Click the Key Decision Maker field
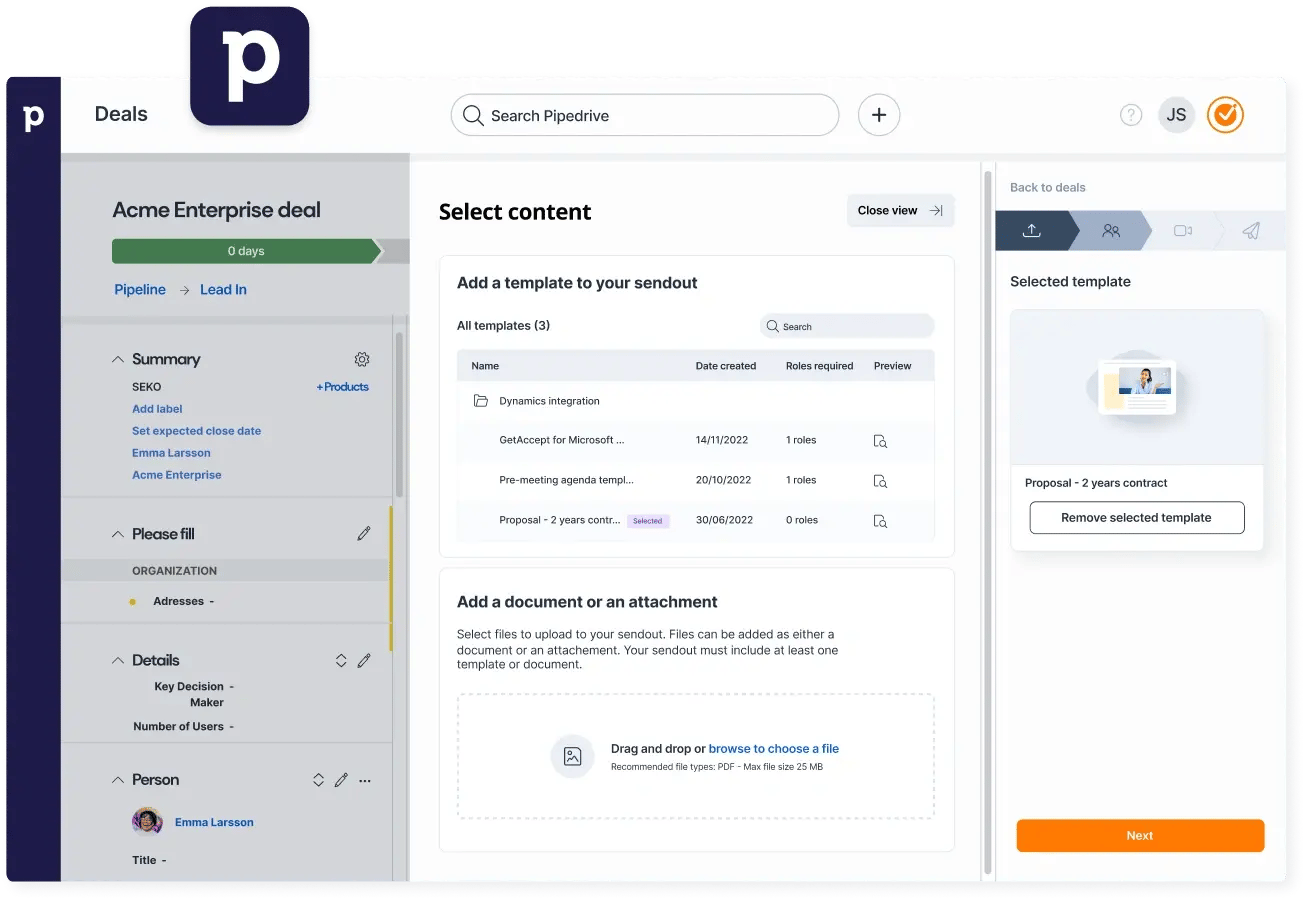This screenshot has width=1306, height=900. point(194,694)
